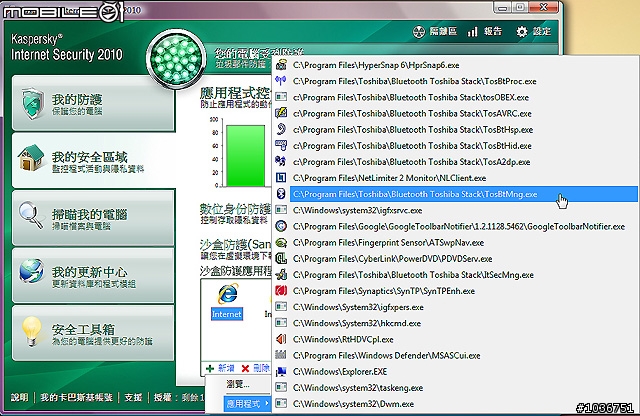Screen dimensions: 640x416
Task: Select the 應用程式 menu entry
Action: pos(247,404)
